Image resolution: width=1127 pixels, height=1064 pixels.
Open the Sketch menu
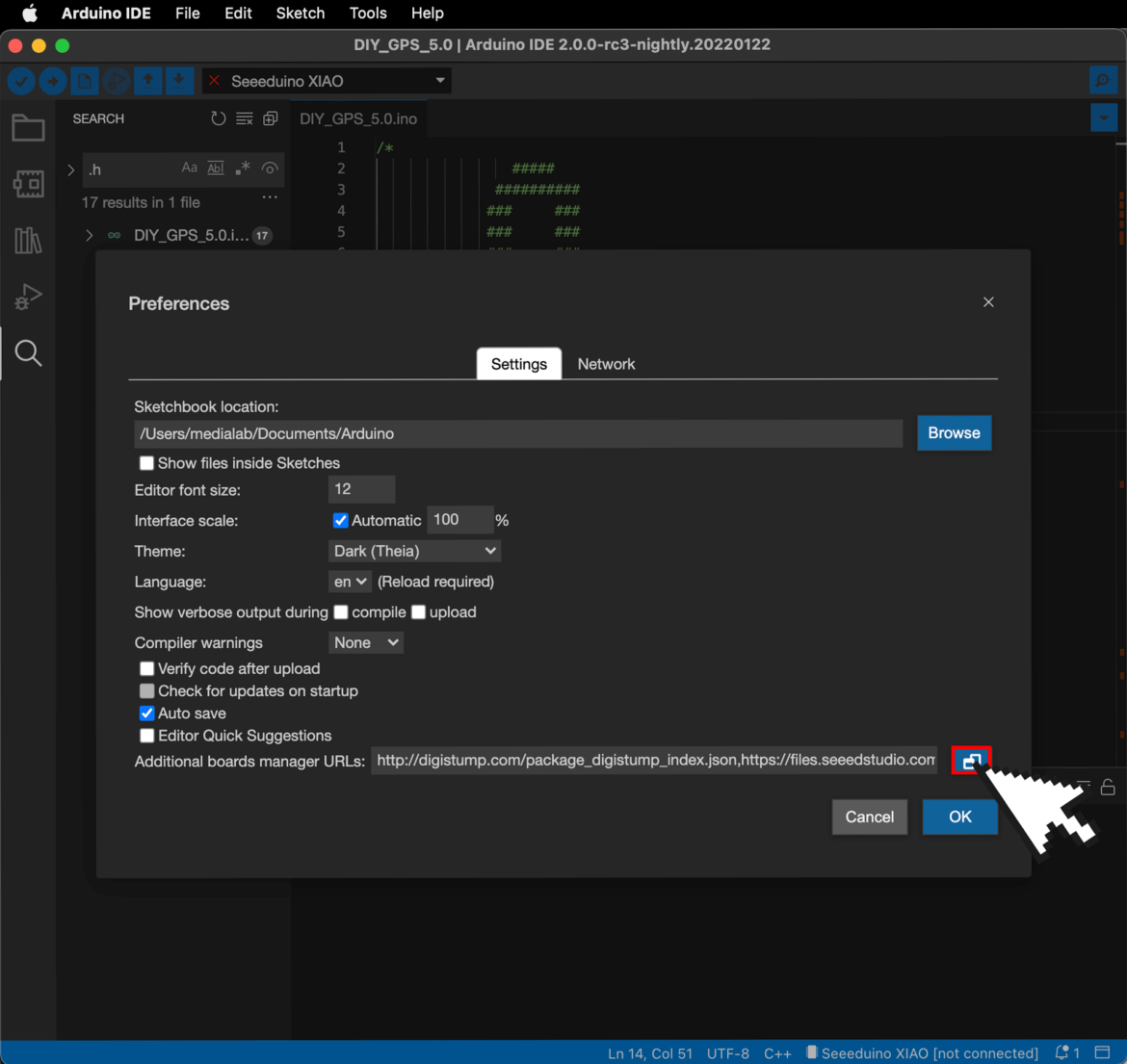pos(300,13)
